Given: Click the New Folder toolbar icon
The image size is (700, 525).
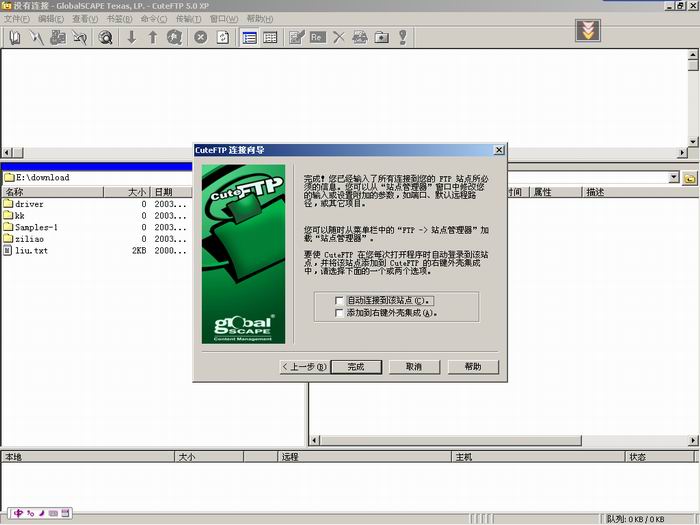Looking at the screenshot, I should (381, 38).
